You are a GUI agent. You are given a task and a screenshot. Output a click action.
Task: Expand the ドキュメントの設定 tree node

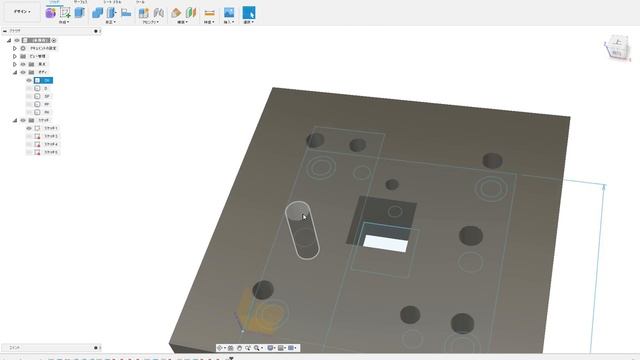click(x=15, y=48)
